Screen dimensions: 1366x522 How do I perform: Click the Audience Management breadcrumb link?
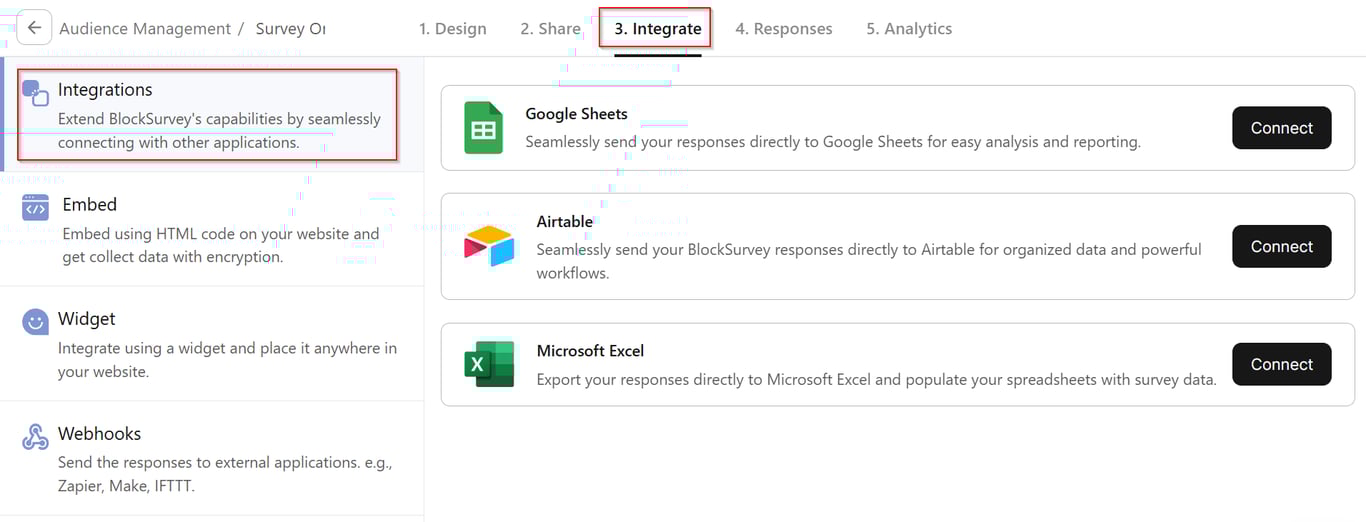pyautogui.click(x=145, y=29)
